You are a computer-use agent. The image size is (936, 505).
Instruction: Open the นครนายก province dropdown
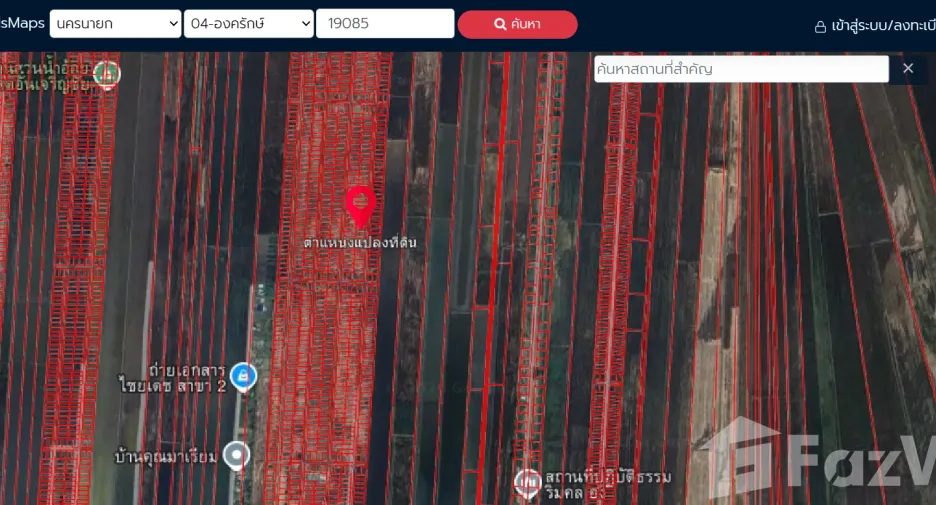coord(115,24)
